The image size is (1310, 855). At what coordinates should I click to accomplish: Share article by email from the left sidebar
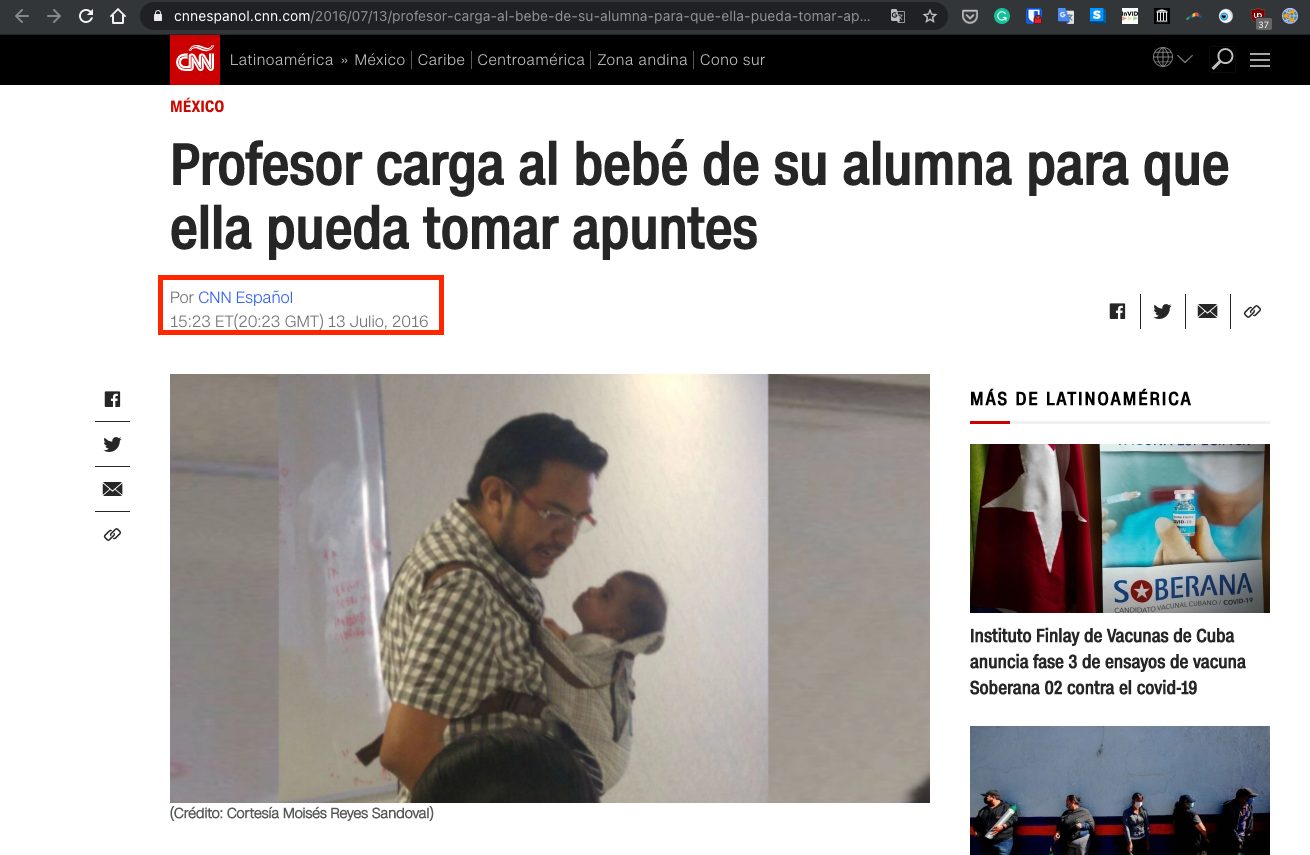tap(112, 489)
